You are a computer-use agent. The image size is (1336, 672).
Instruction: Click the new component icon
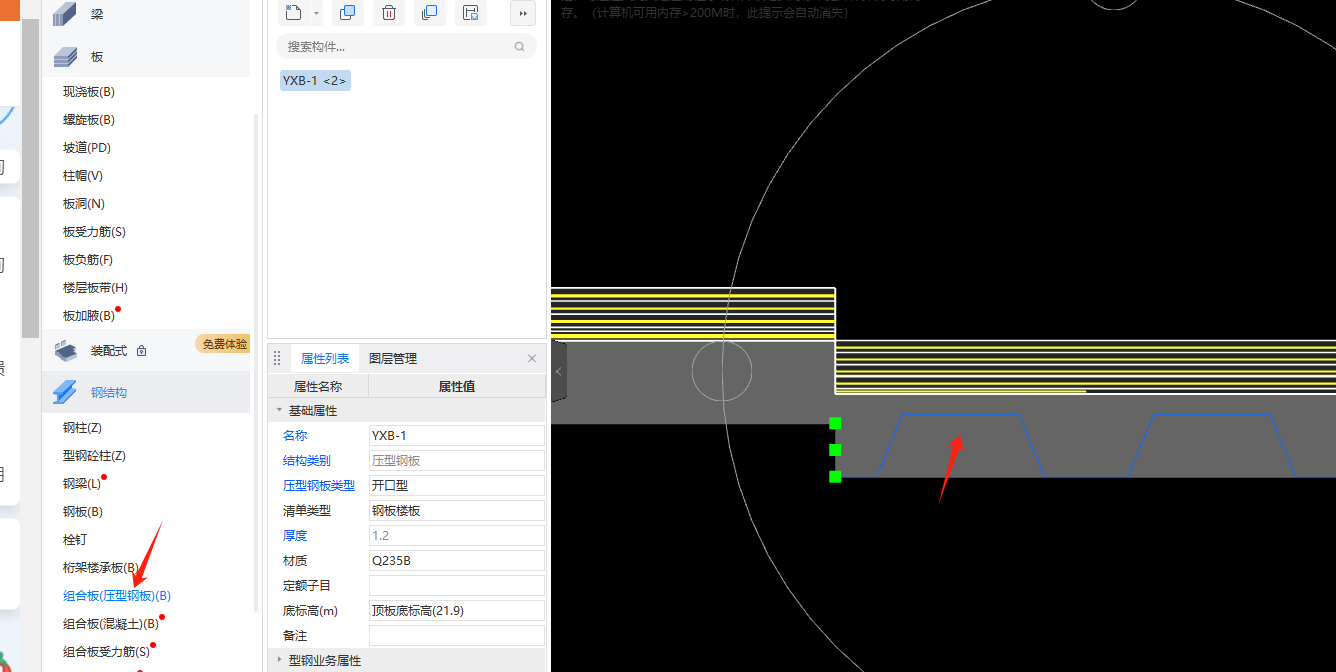point(293,13)
